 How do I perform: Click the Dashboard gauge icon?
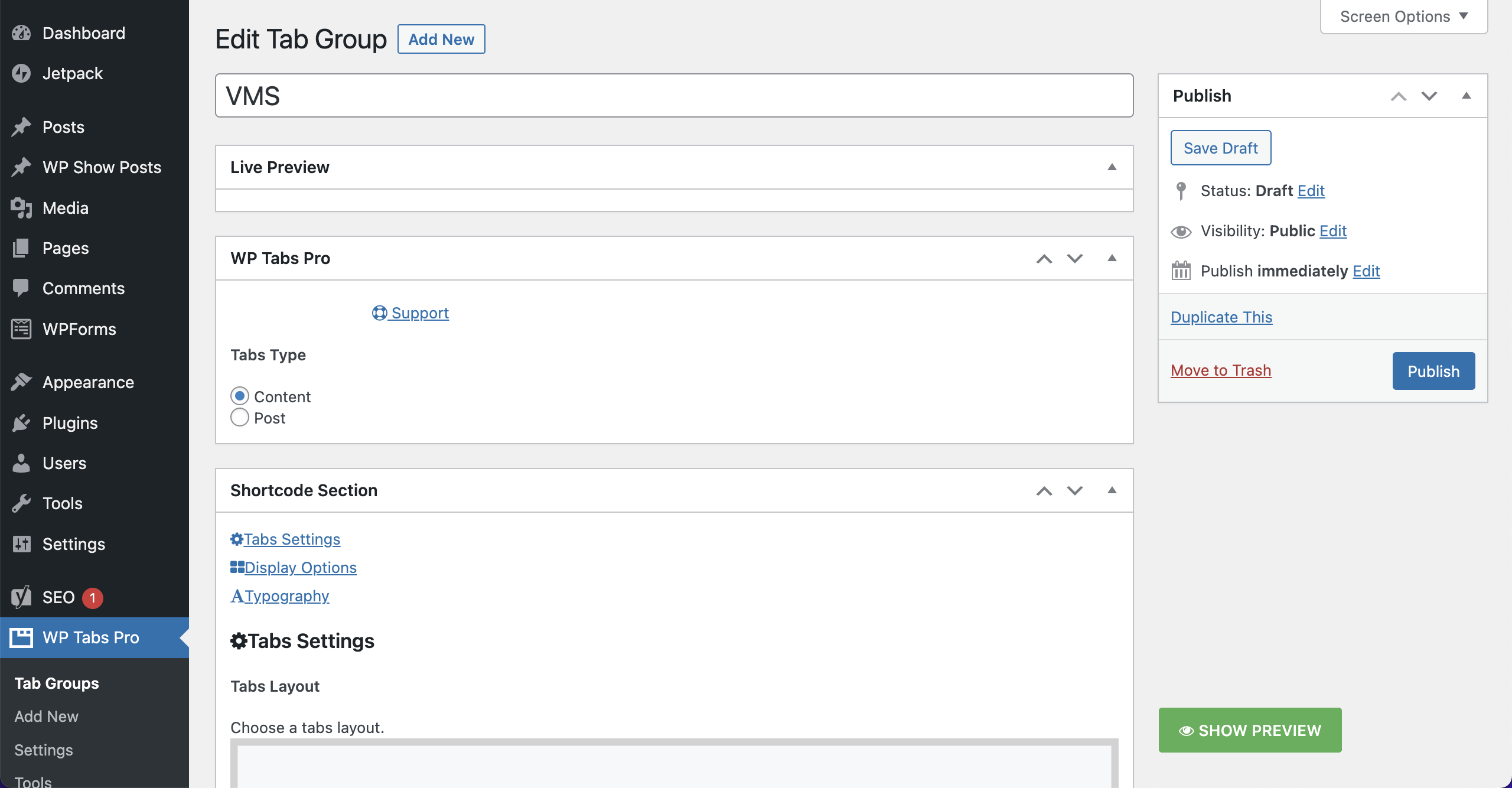click(x=21, y=33)
